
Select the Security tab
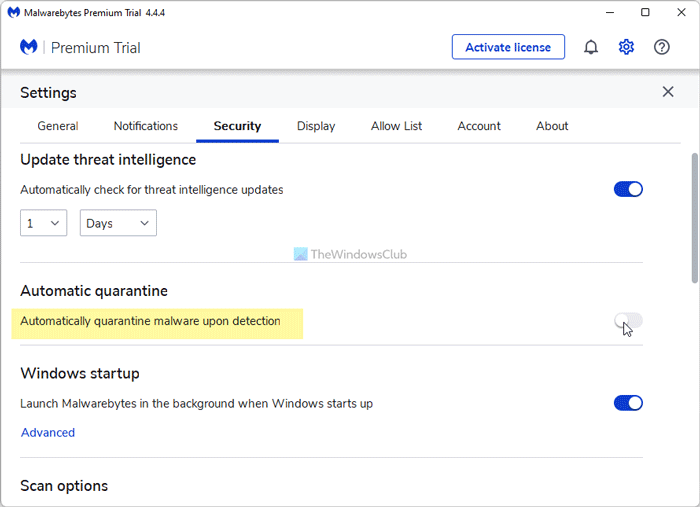click(237, 126)
